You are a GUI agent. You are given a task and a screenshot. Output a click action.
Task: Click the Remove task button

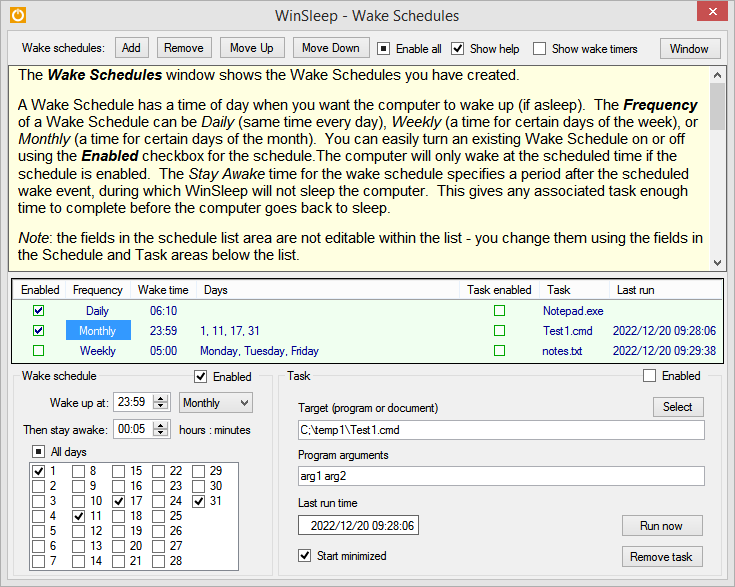click(x=662, y=557)
